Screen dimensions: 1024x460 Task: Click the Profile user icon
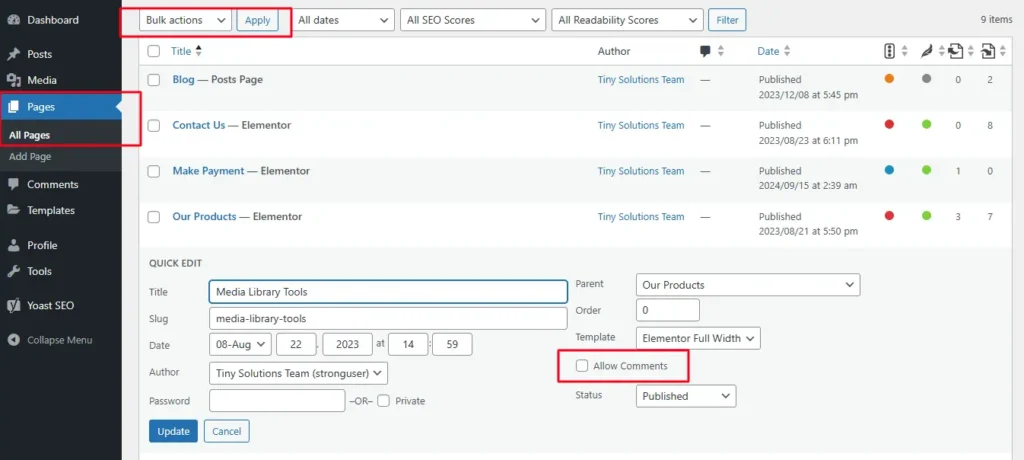coord(14,246)
